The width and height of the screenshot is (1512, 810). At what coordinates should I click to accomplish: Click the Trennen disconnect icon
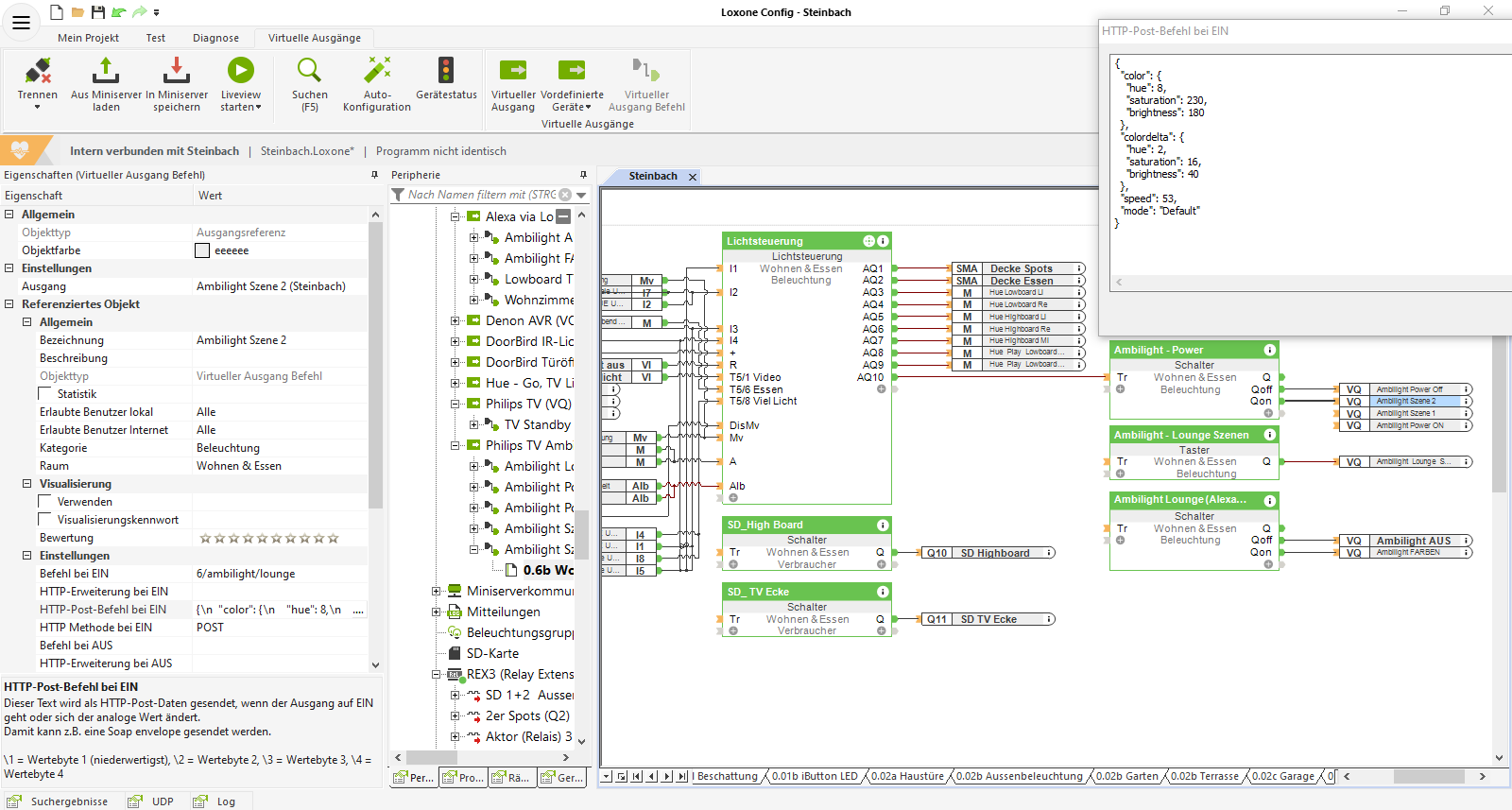pyautogui.click(x=38, y=71)
